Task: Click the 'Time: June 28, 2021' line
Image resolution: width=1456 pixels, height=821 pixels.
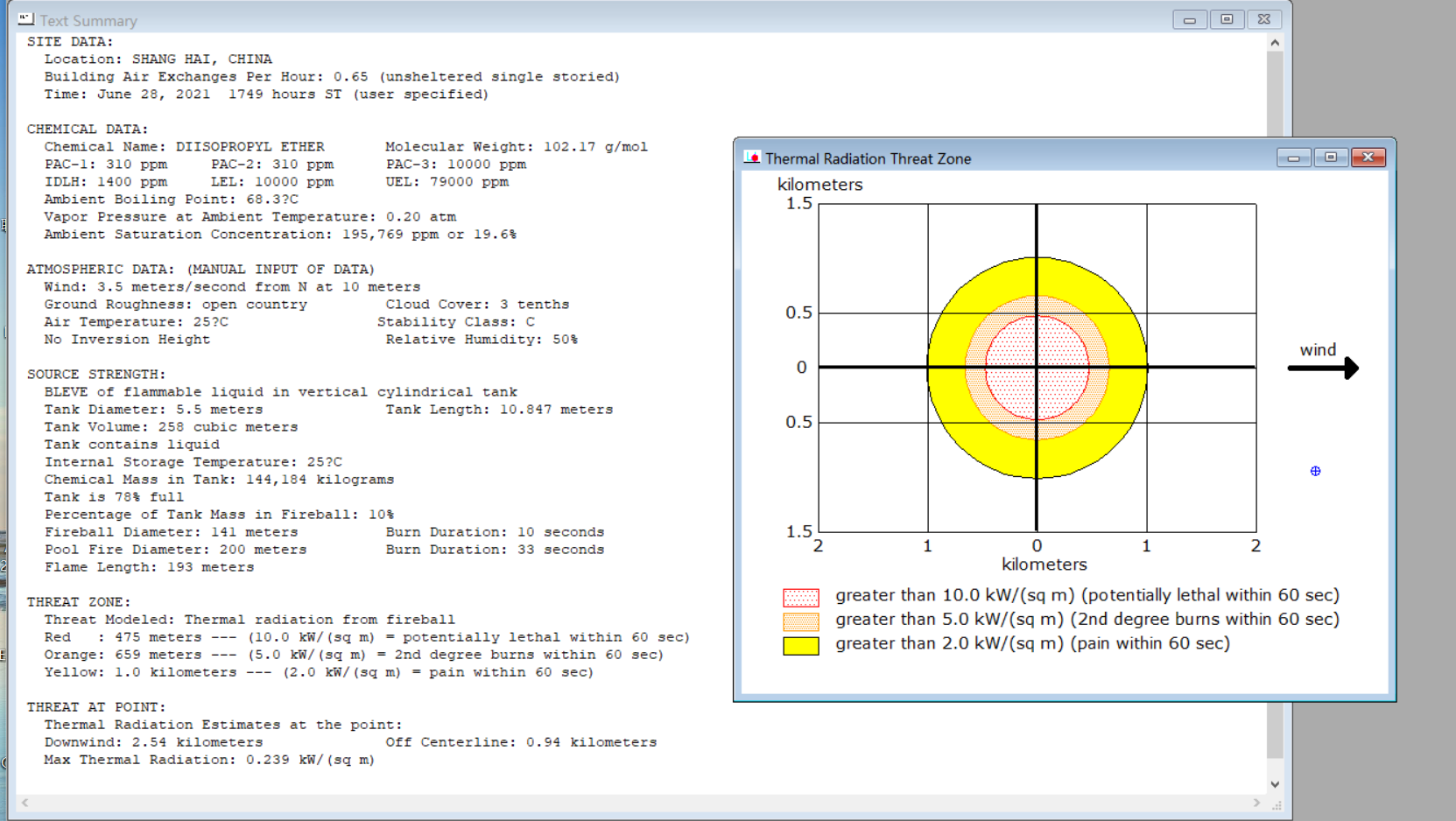Action: (x=267, y=95)
